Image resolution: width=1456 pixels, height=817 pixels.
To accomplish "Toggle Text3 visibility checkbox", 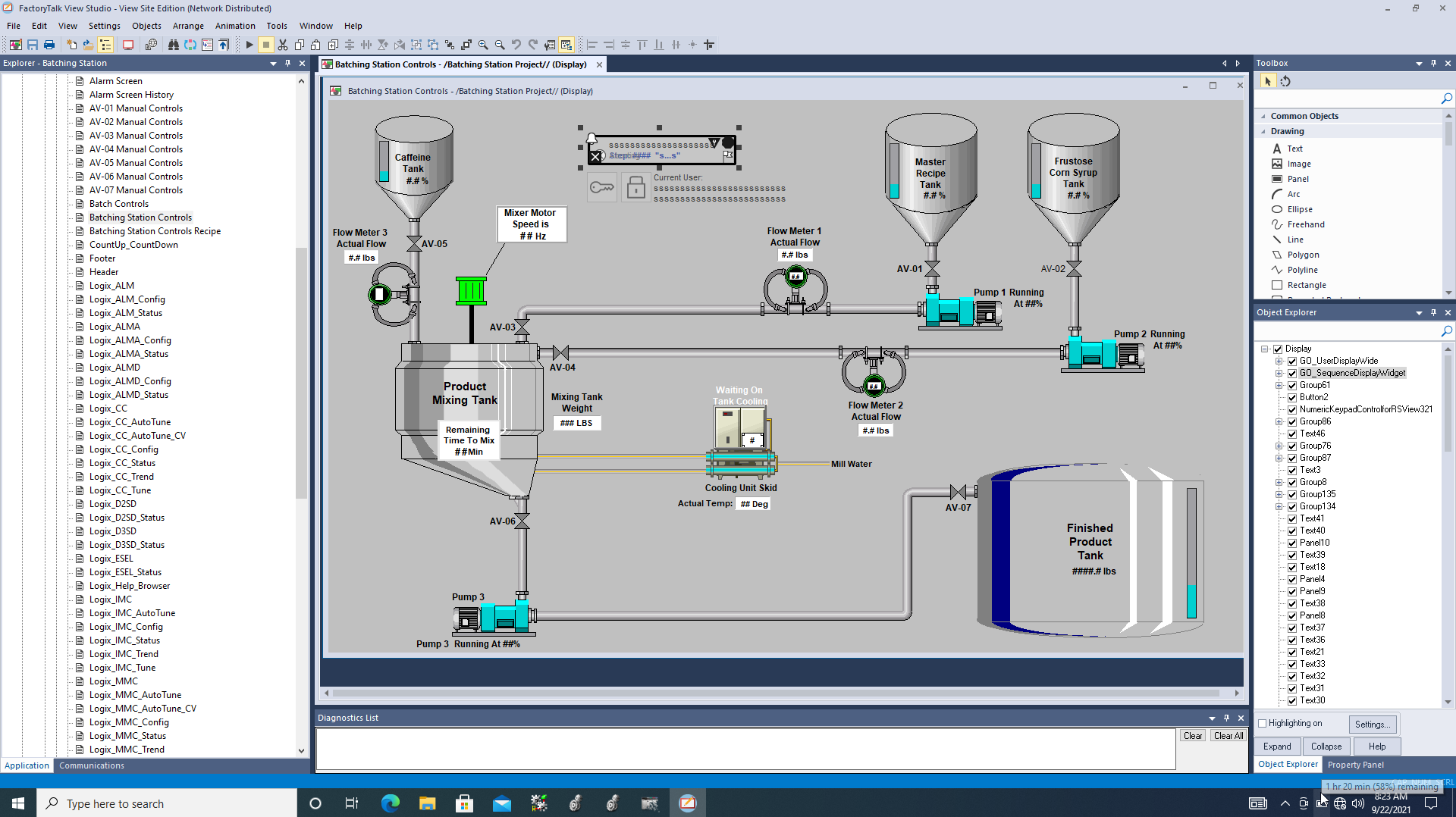I will click(x=1292, y=470).
